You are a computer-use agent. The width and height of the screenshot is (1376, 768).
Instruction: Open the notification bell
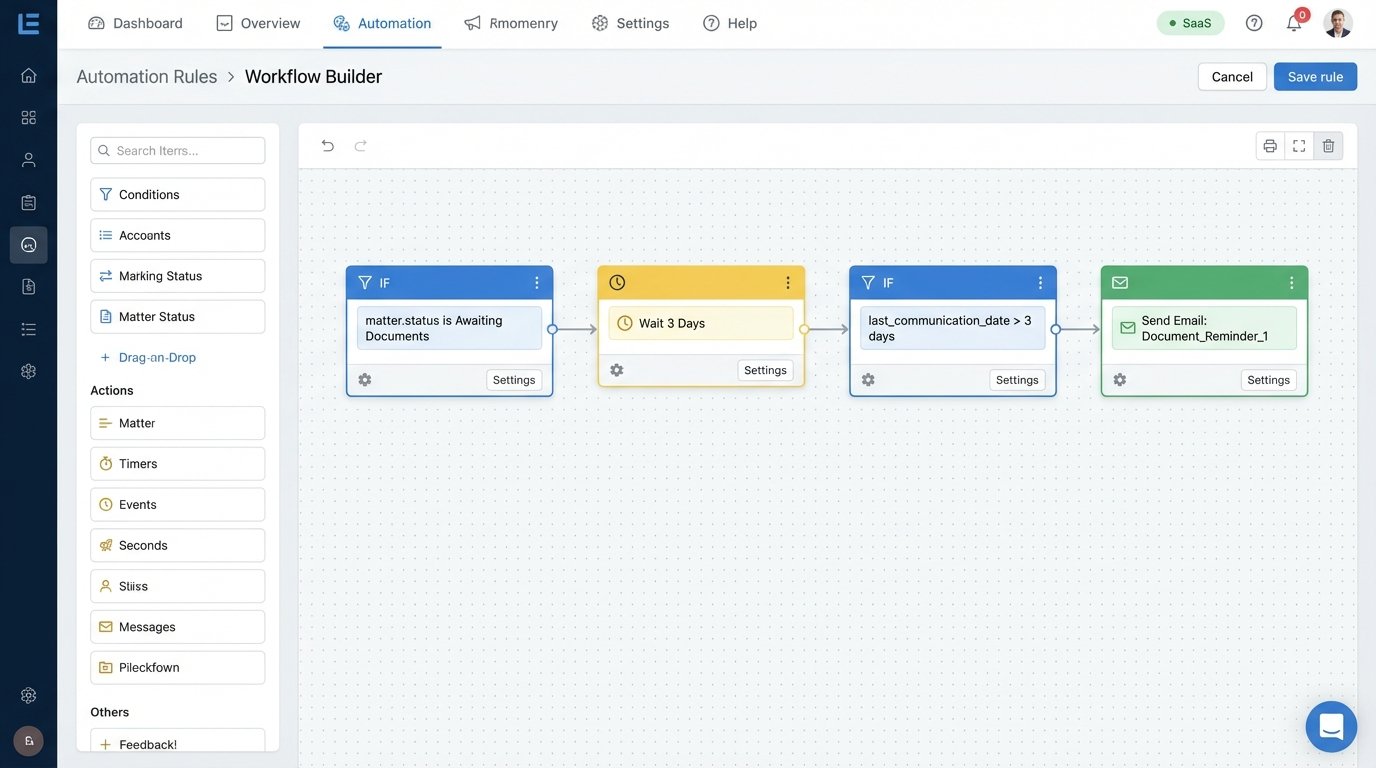[x=1291, y=21]
